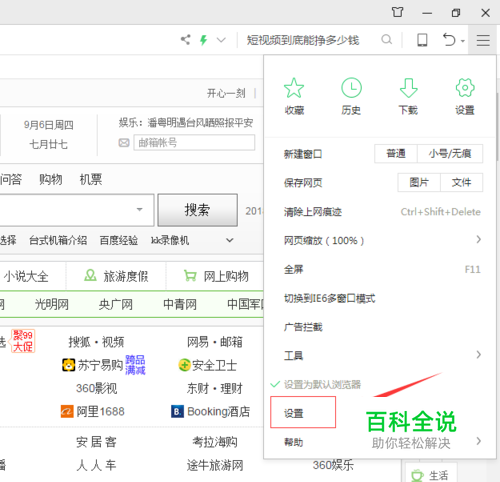Click the 旅游度假 location pin icon
500x482 pixels.
90,275
